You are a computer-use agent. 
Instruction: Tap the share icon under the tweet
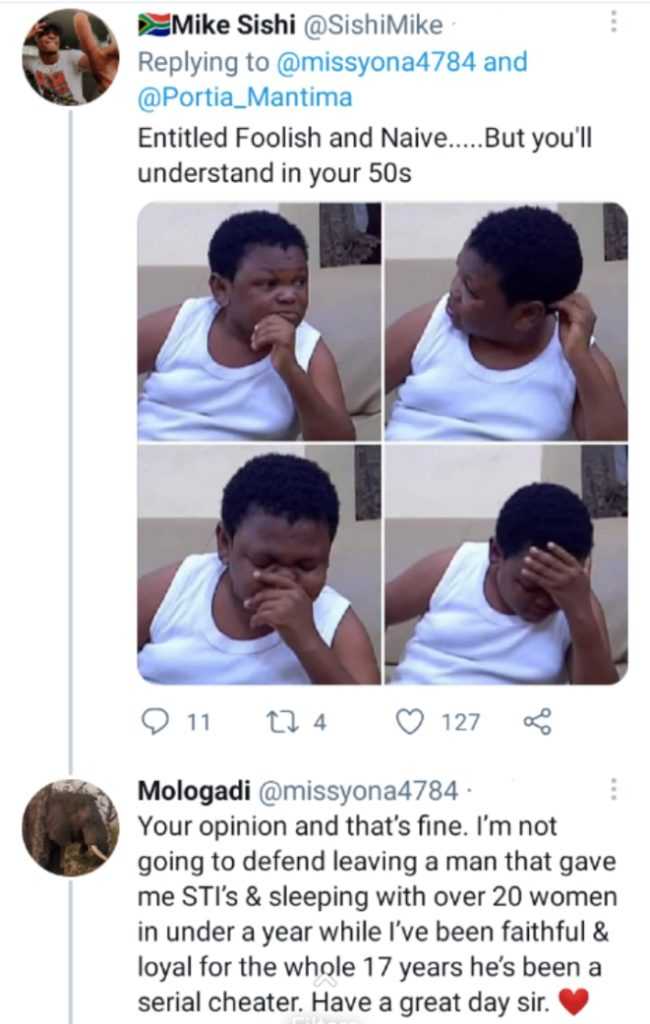537,721
